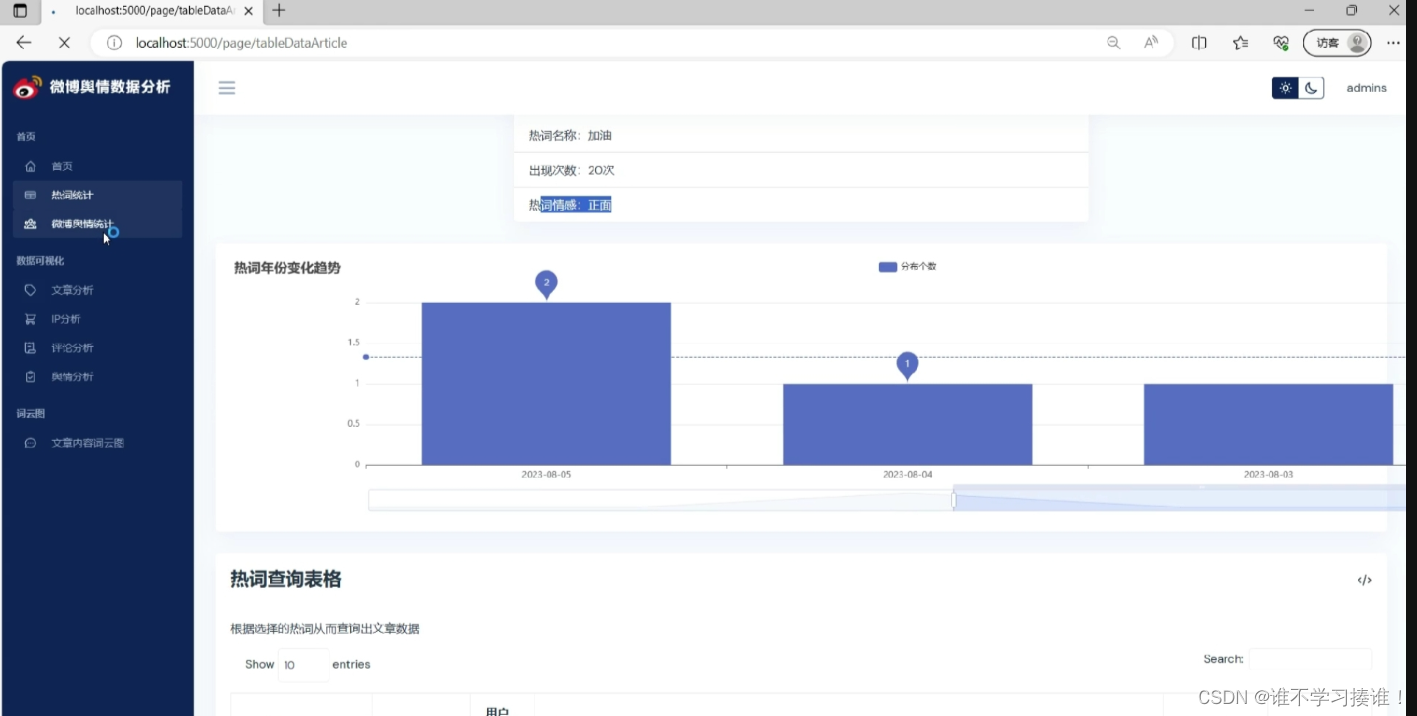Click the table Search input field
The width and height of the screenshot is (1417, 716).
(1309, 660)
